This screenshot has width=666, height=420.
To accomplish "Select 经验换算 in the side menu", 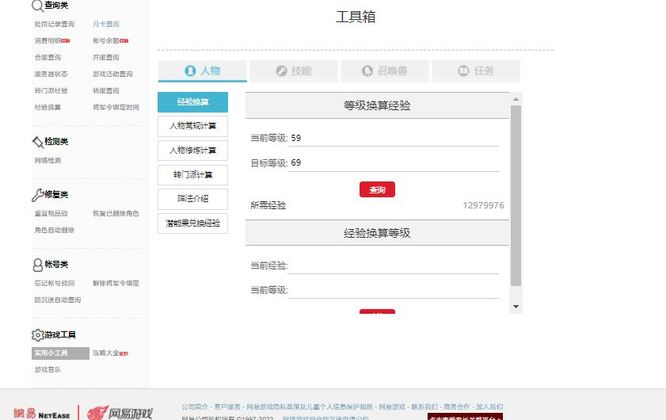I will click(193, 102).
